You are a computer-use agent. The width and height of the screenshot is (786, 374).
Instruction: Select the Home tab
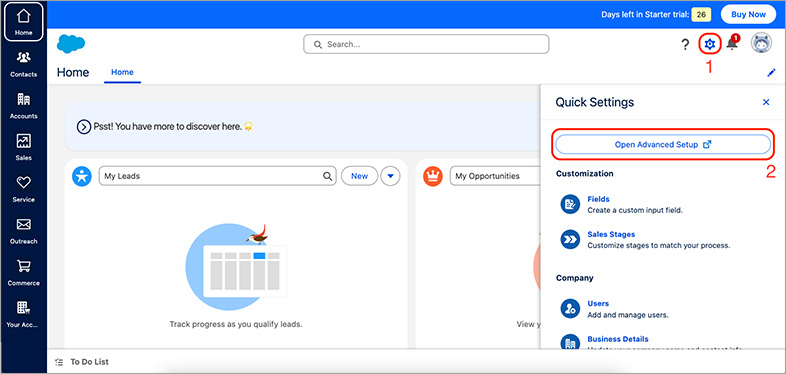[122, 72]
